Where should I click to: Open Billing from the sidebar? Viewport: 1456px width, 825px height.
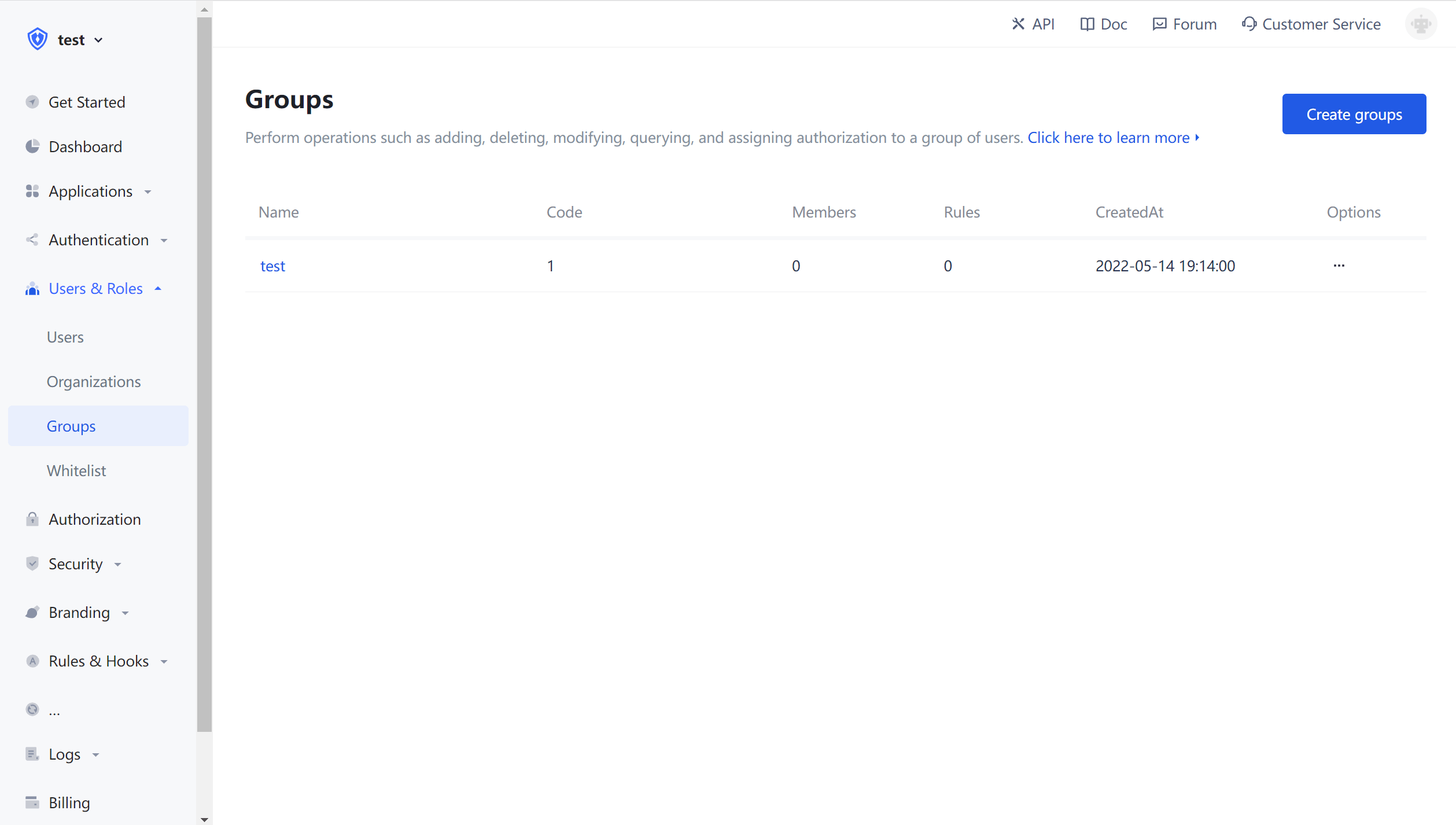(69, 802)
